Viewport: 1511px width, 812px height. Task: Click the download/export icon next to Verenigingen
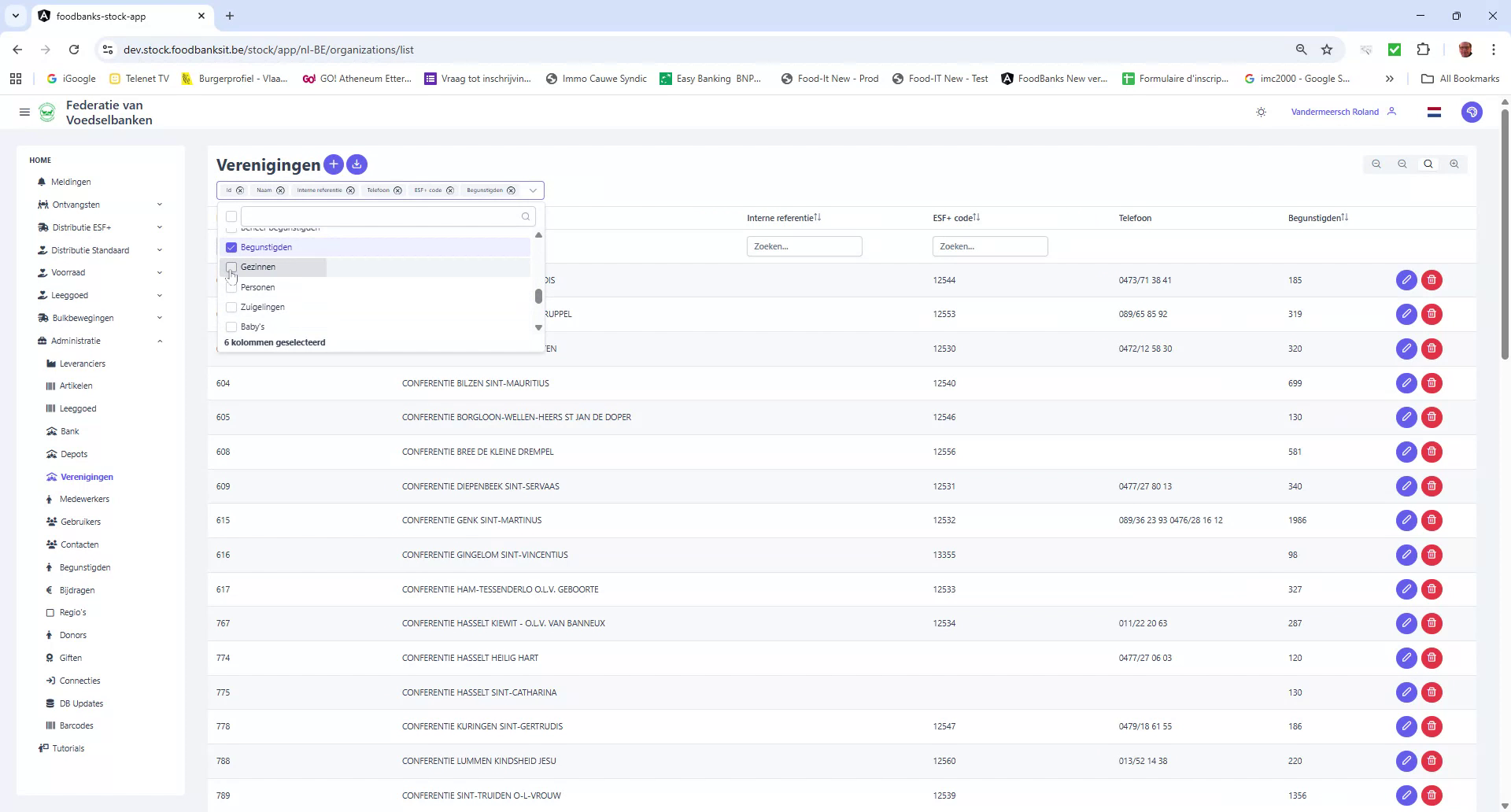click(357, 164)
